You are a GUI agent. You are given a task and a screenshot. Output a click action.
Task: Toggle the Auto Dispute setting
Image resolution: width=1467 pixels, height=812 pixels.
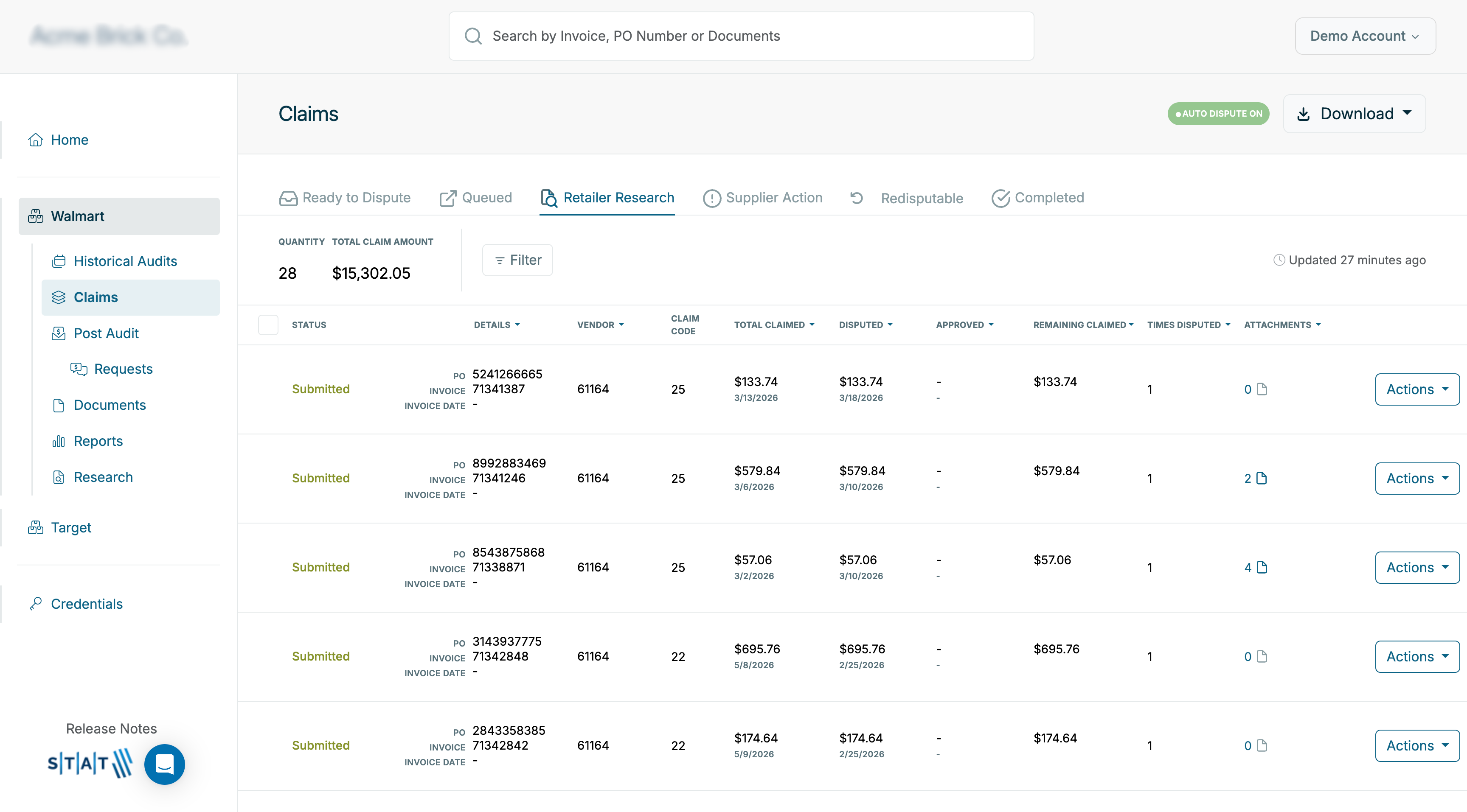point(1218,113)
